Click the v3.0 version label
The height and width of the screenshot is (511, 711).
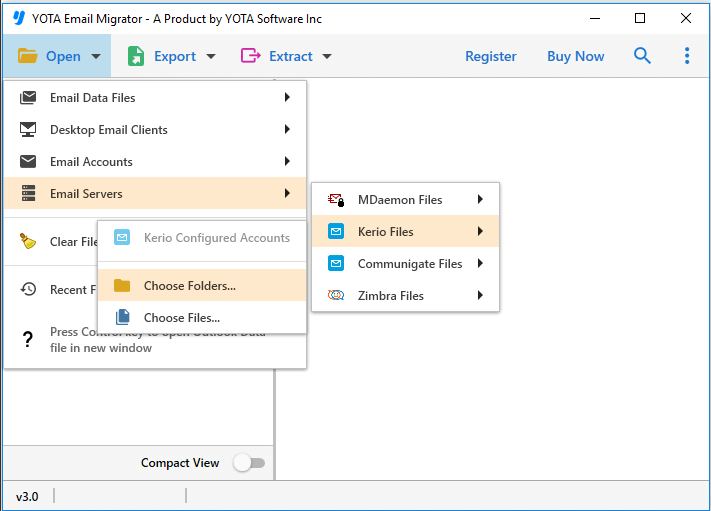pyautogui.click(x=27, y=496)
